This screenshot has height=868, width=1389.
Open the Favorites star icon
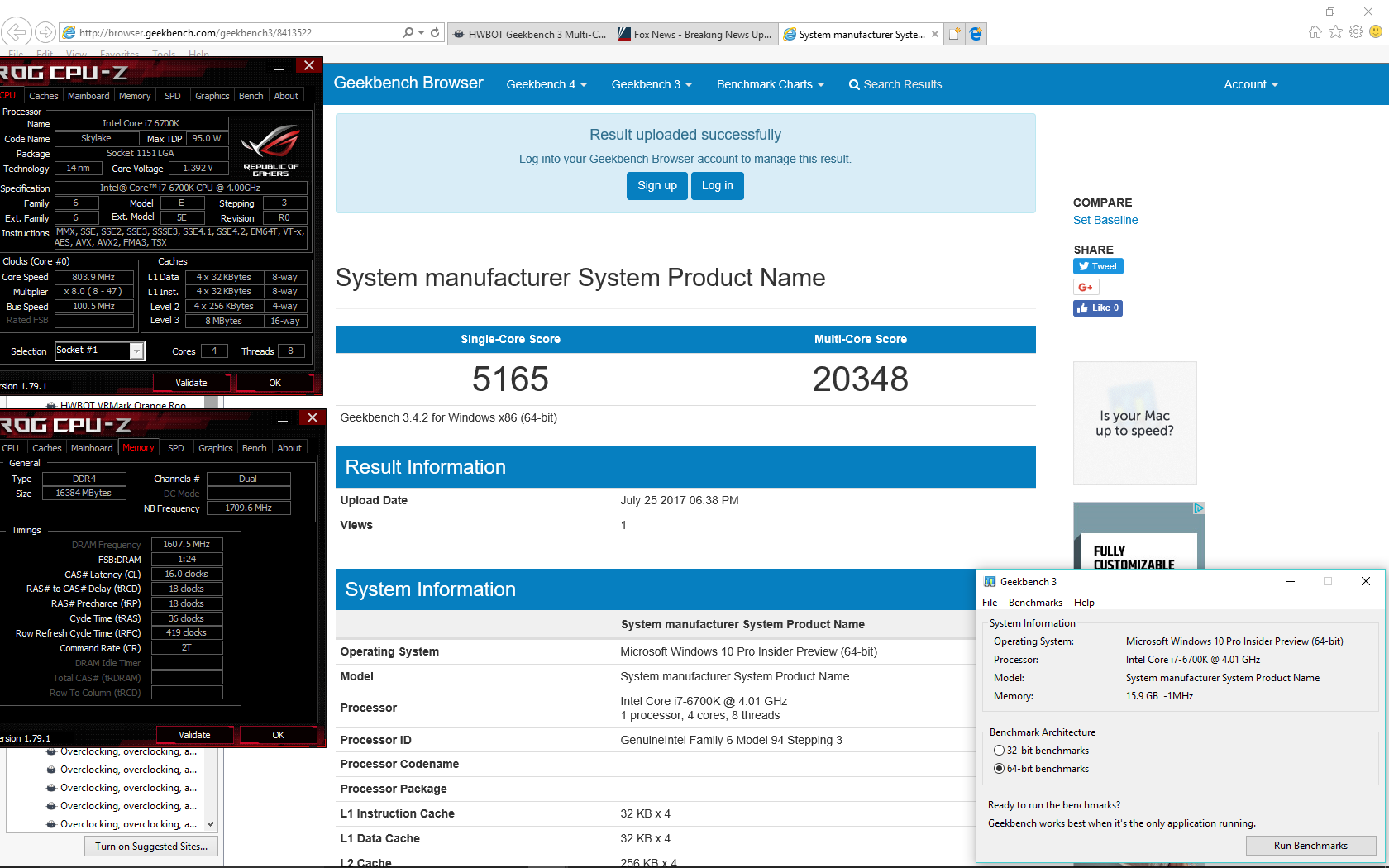click(x=1336, y=31)
